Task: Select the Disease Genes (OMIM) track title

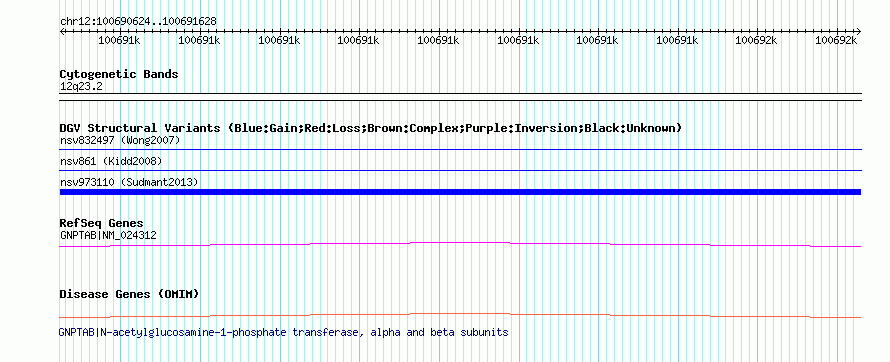Action: pos(129,294)
